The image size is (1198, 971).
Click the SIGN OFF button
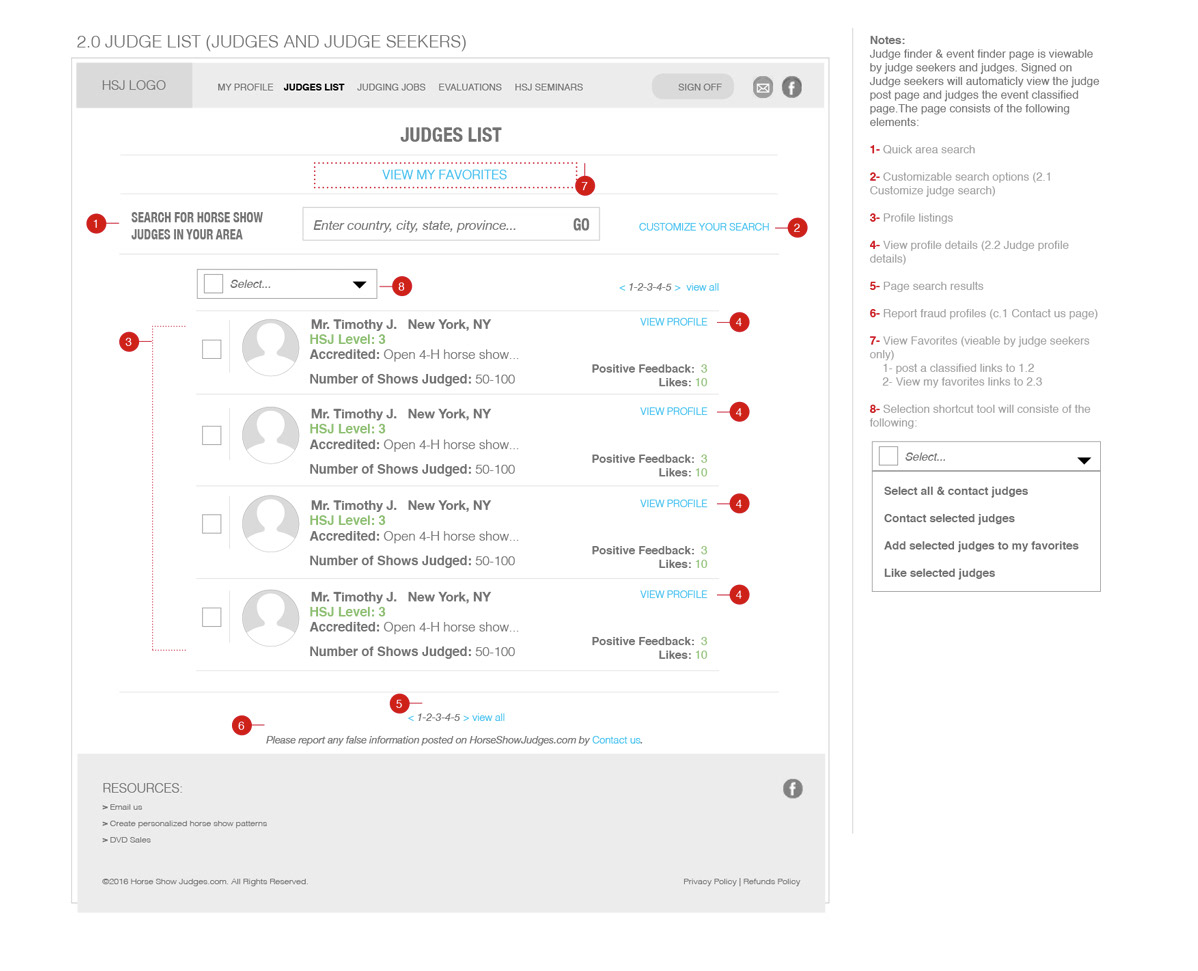pos(693,87)
